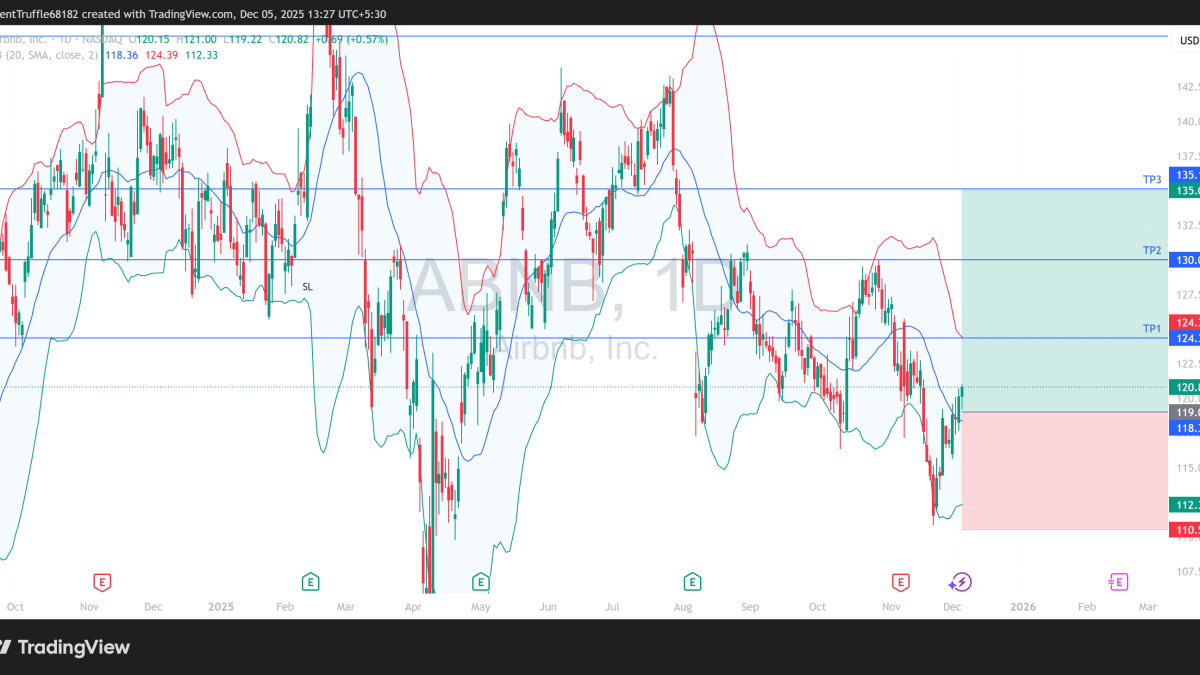Viewport: 1200px width, 675px height.
Task: Click the purple lightning event icon above Dec
Action: coord(960,581)
